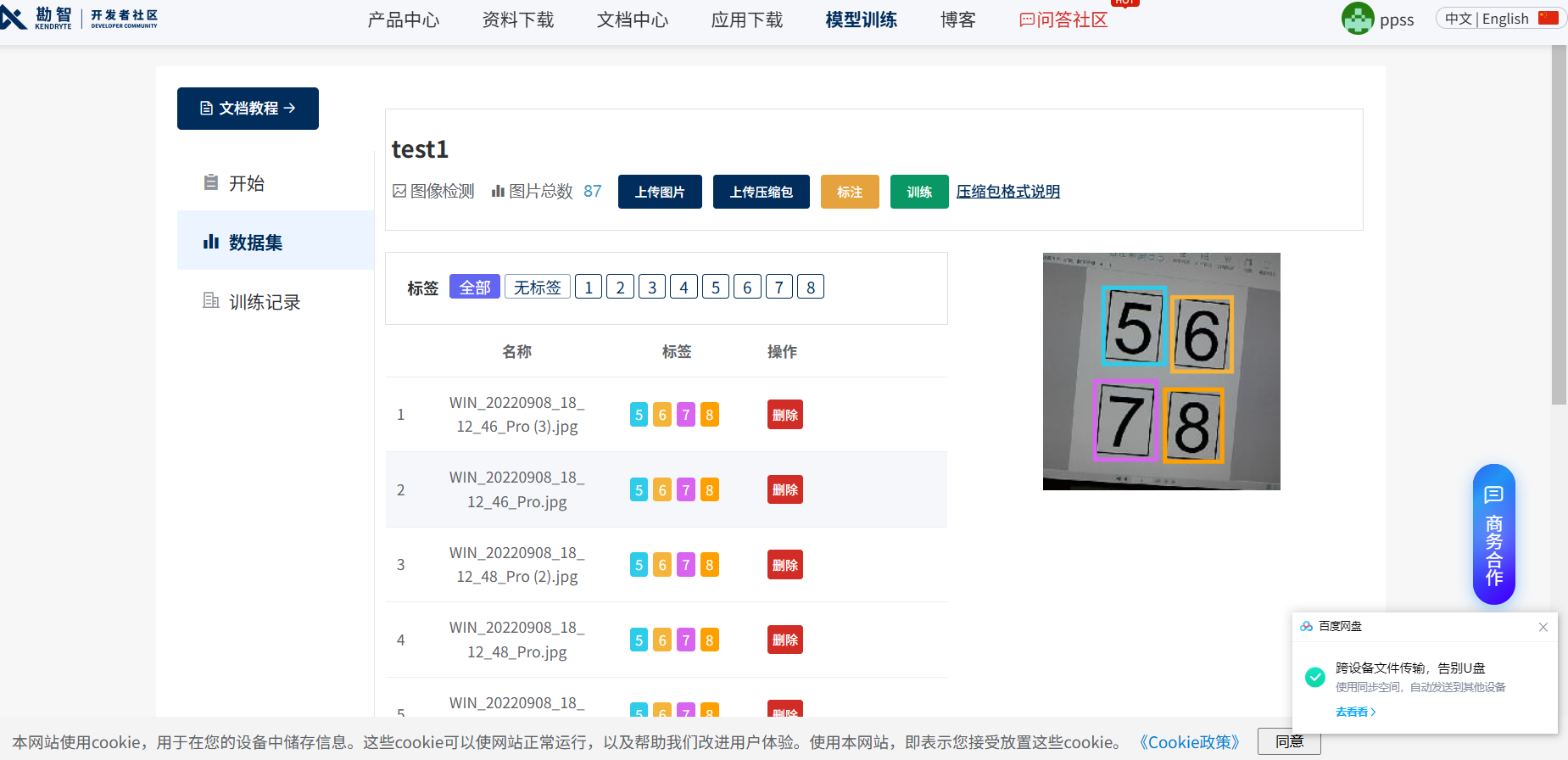Viewport: 1568px width, 760px height.
Task: Click the 开始 sidebar icon
Action: point(211,182)
